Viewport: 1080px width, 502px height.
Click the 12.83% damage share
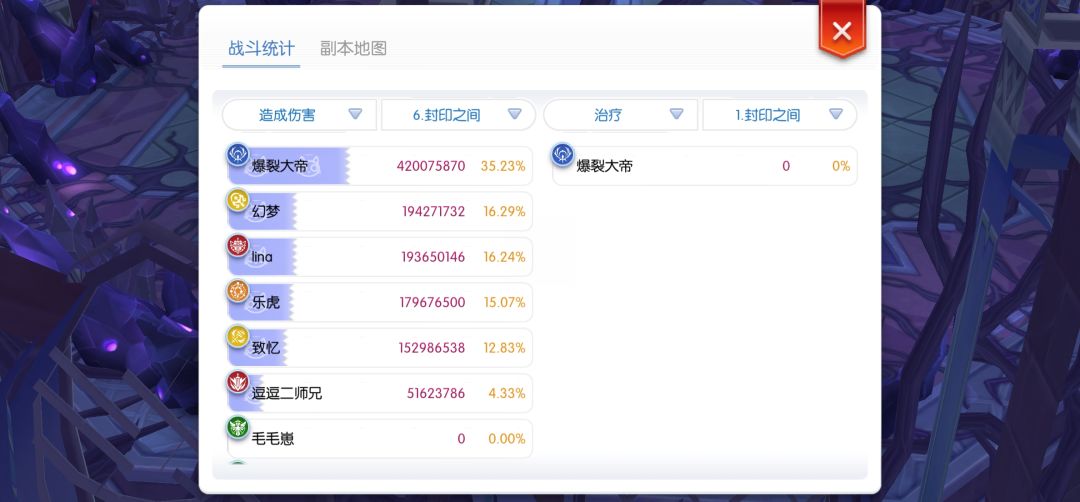pyautogui.click(x=504, y=348)
